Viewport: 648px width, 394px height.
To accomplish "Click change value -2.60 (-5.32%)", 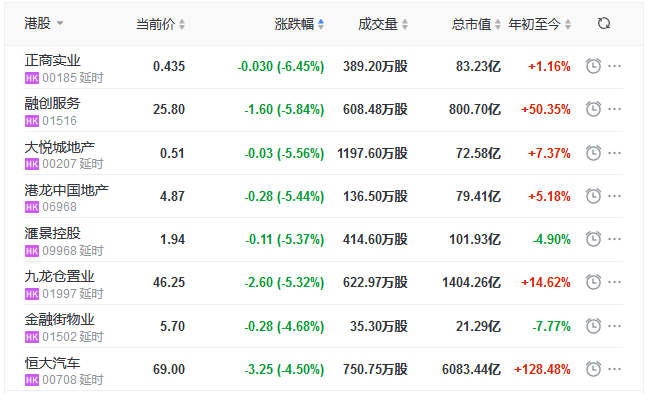I will coord(284,282).
